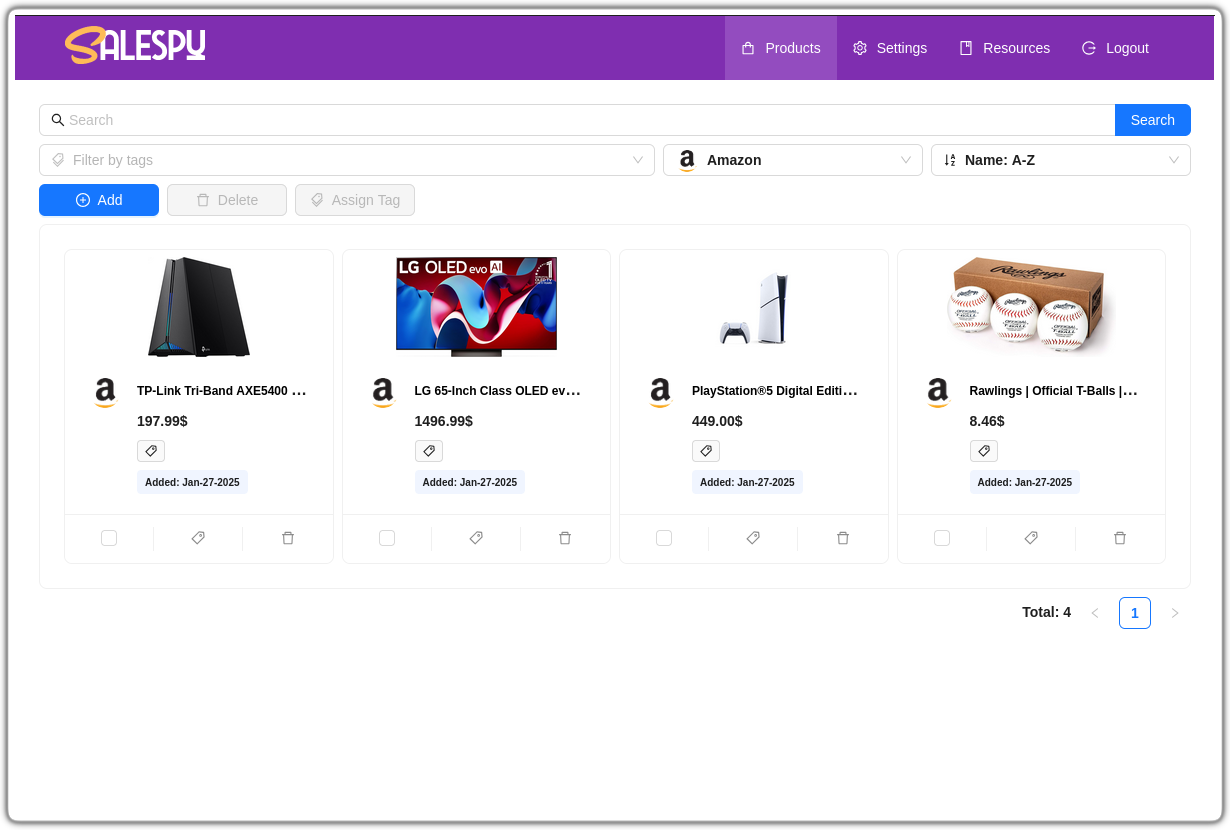The image size is (1230, 830).
Task: Open Rawlings Official T-Balls title link
Action: (1054, 391)
